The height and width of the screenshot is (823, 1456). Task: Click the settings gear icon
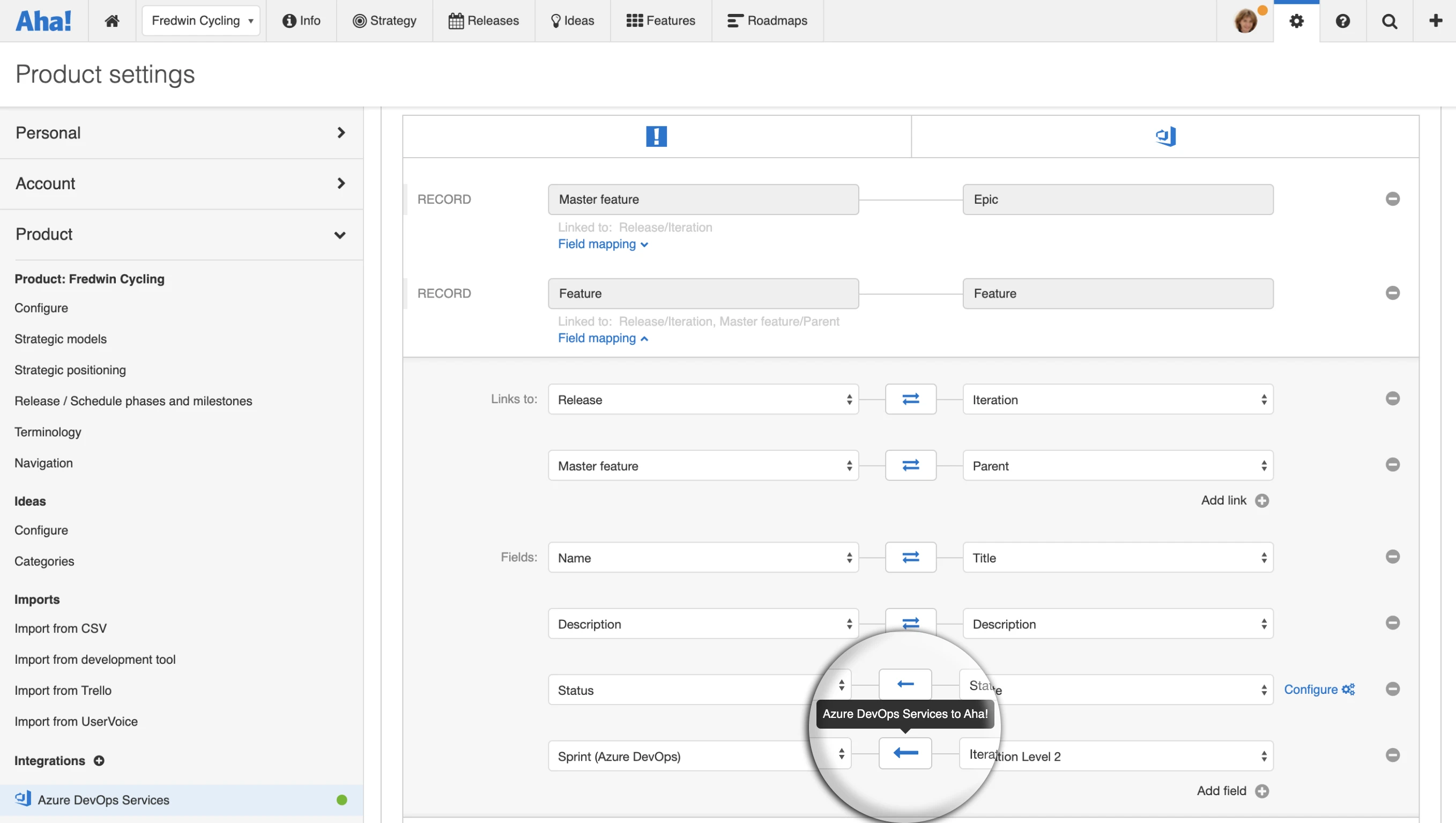point(1296,21)
